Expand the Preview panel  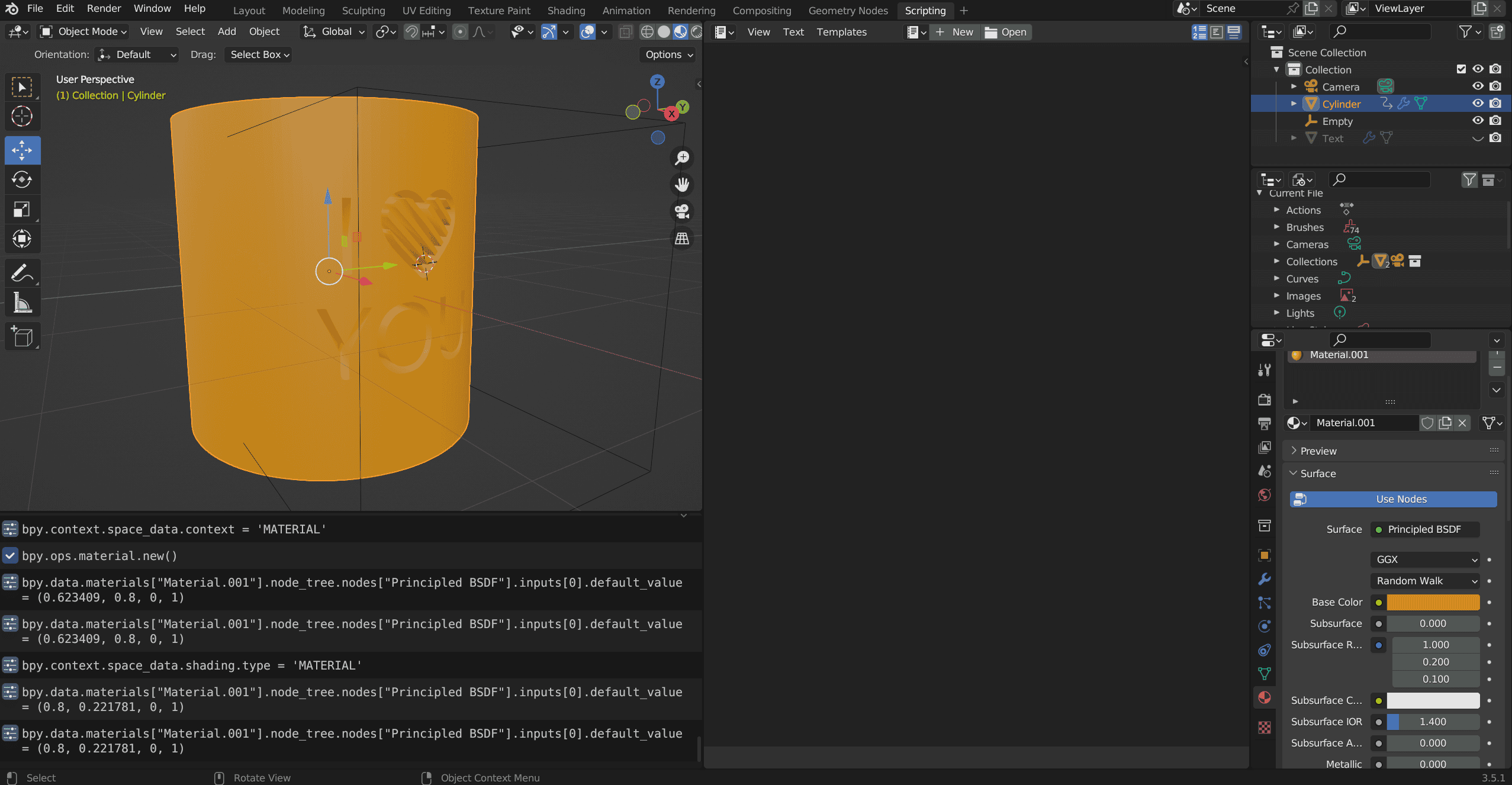(1318, 451)
